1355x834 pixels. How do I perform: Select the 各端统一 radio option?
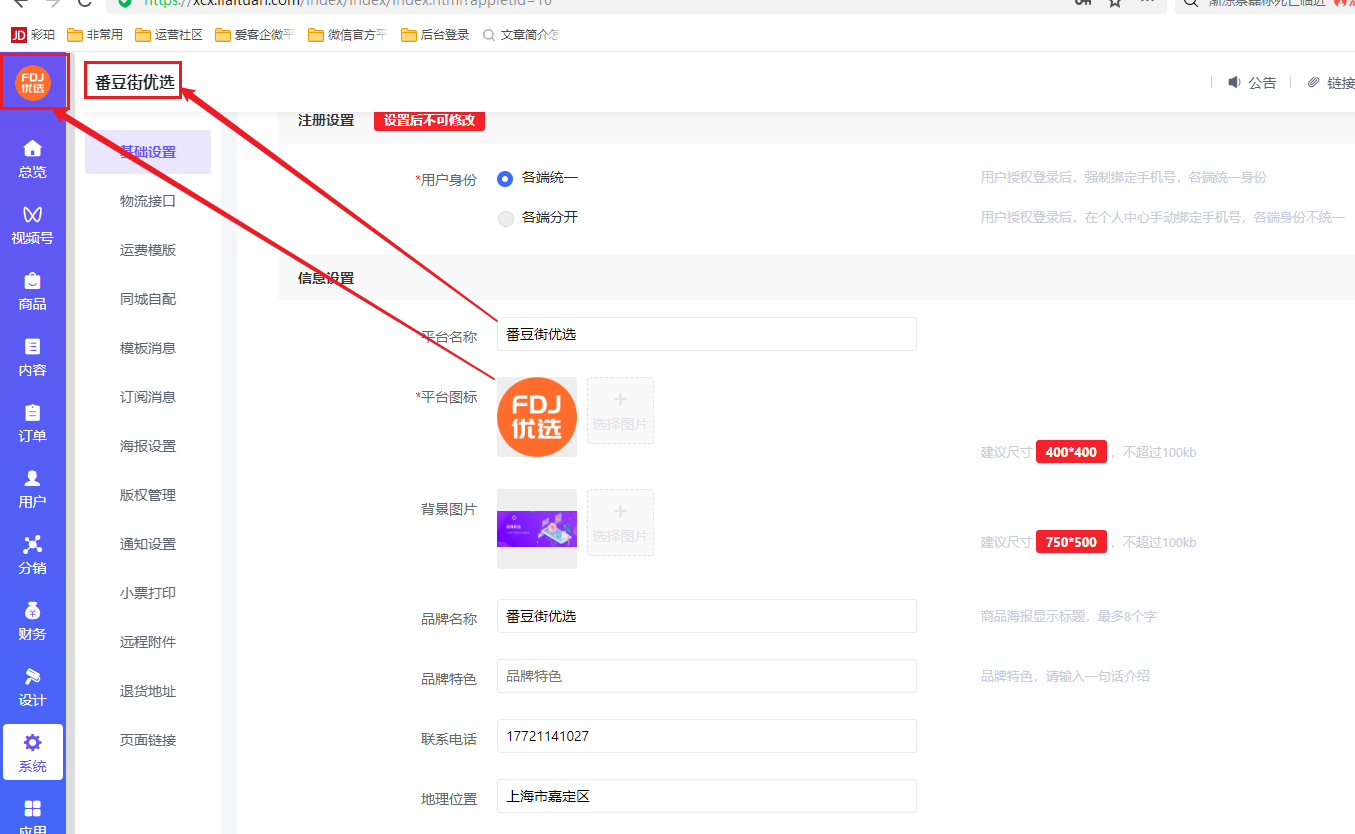pos(506,179)
